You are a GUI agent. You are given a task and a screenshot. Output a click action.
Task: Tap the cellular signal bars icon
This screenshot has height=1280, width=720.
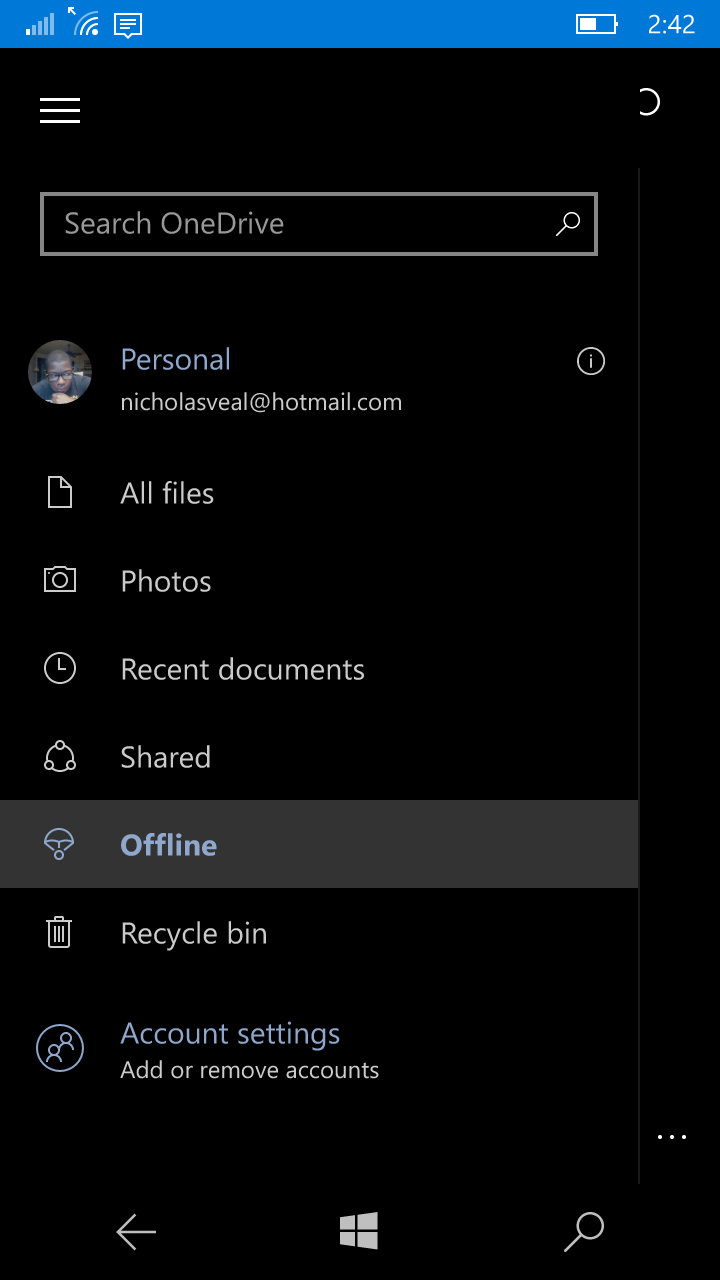41,24
